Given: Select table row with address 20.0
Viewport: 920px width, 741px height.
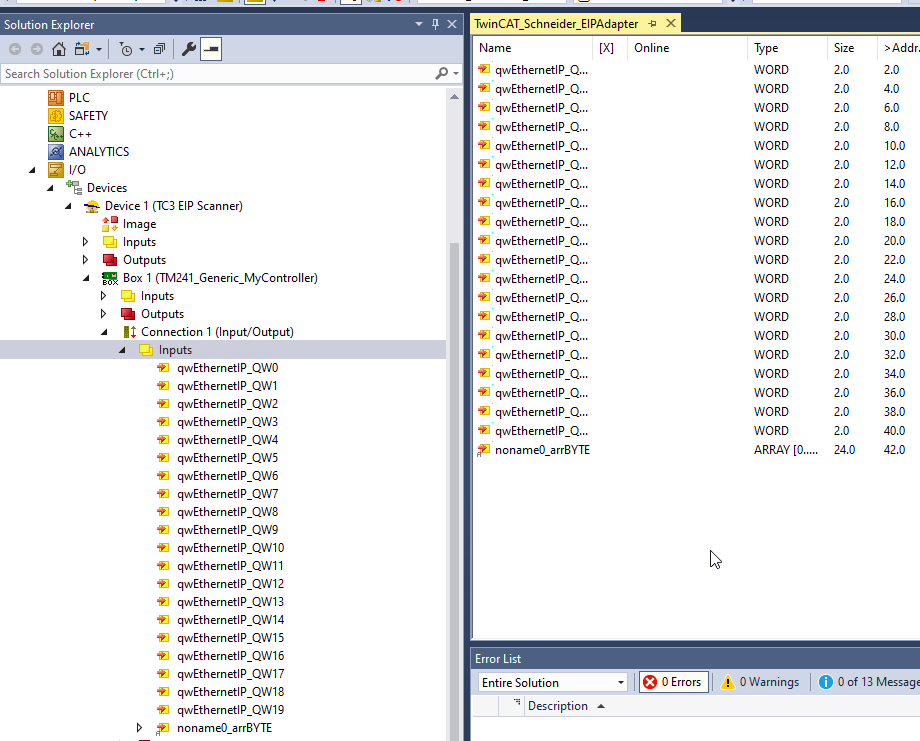Looking at the screenshot, I should 697,241.
